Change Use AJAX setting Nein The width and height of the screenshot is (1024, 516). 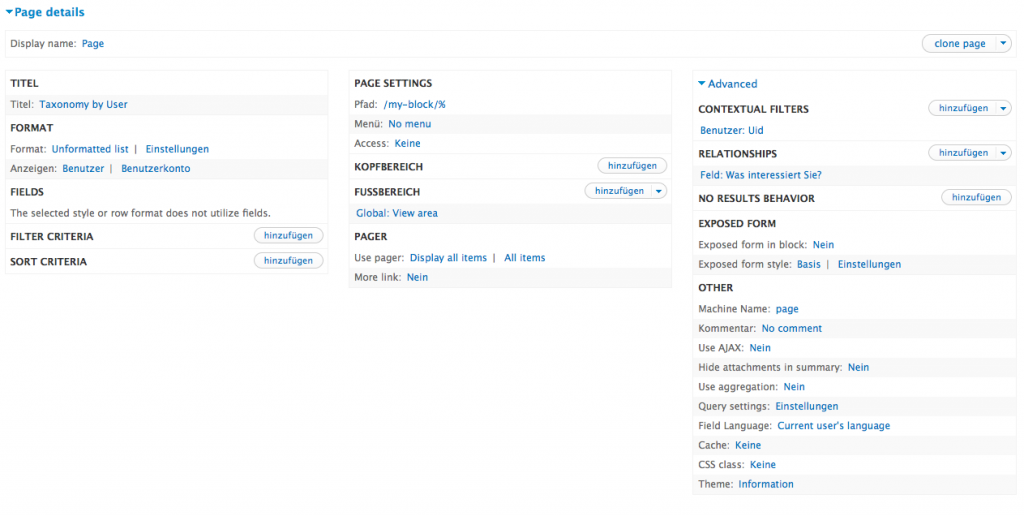tap(760, 348)
